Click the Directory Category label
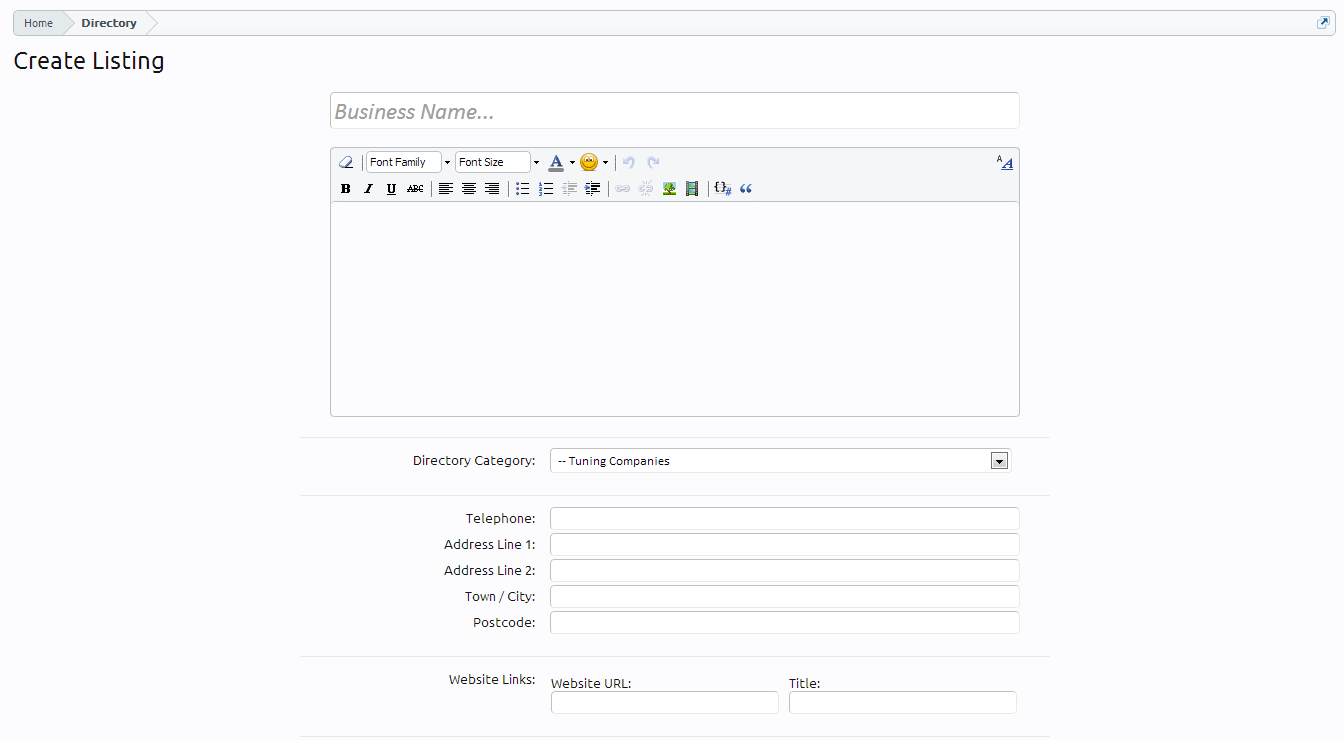This screenshot has height=740, width=1344. point(474,461)
